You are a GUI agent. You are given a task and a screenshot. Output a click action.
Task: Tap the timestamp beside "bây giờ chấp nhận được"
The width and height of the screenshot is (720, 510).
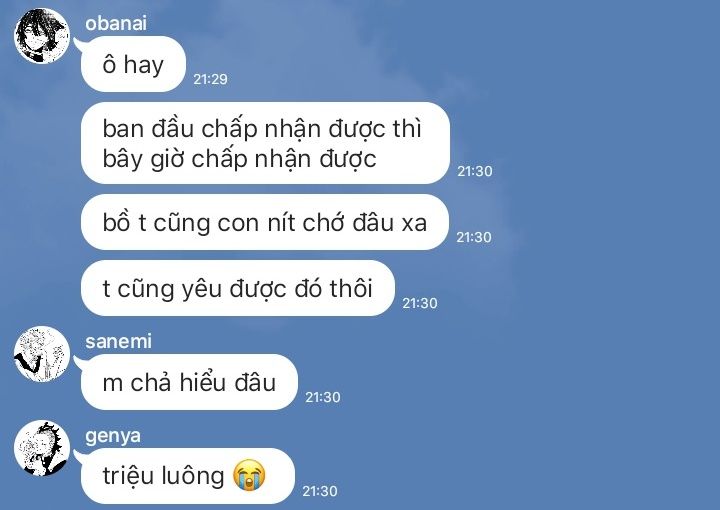[475, 171]
